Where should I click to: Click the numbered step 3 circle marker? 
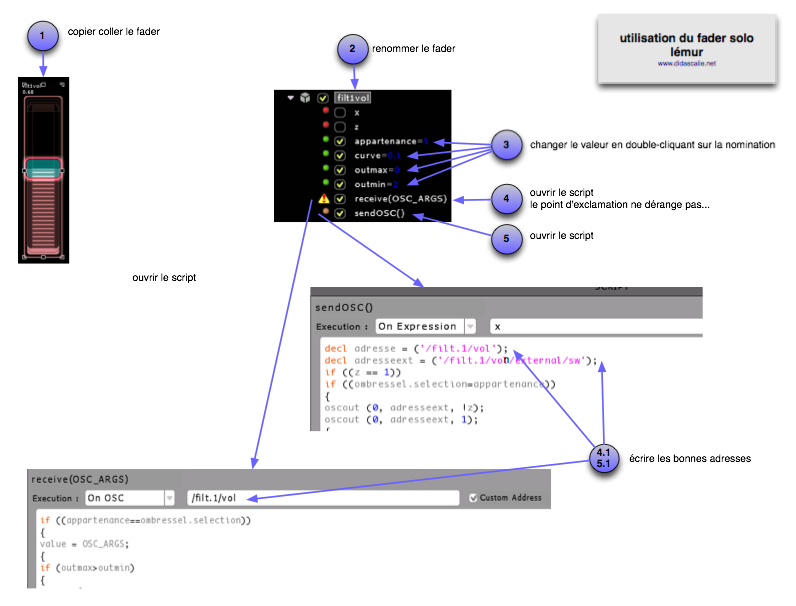[x=507, y=146]
